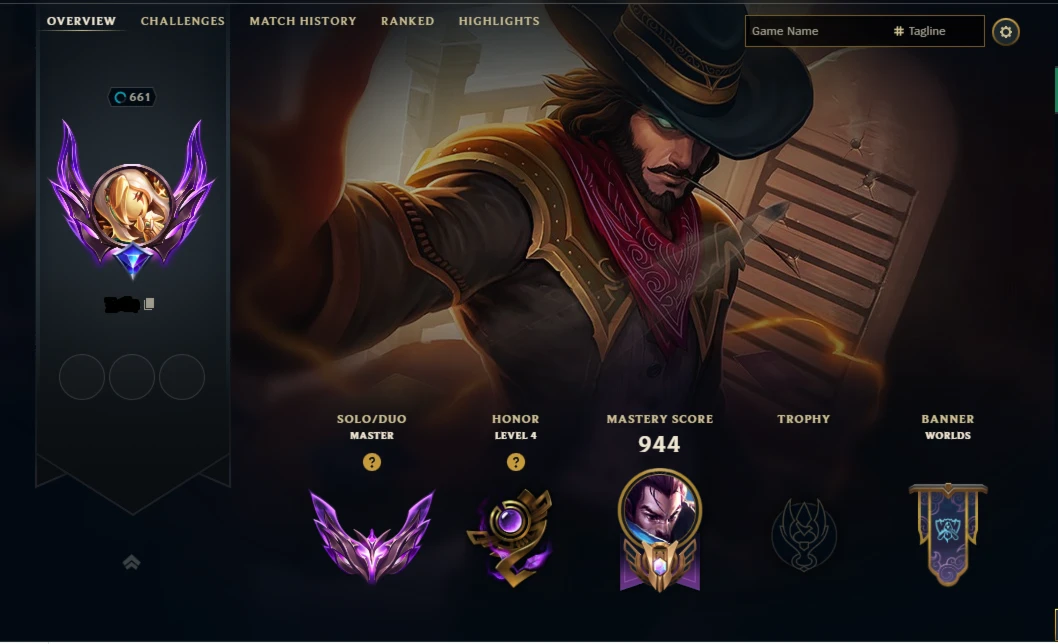Select the third empty challenge token slot
The width and height of the screenshot is (1058, 644).
182,377
